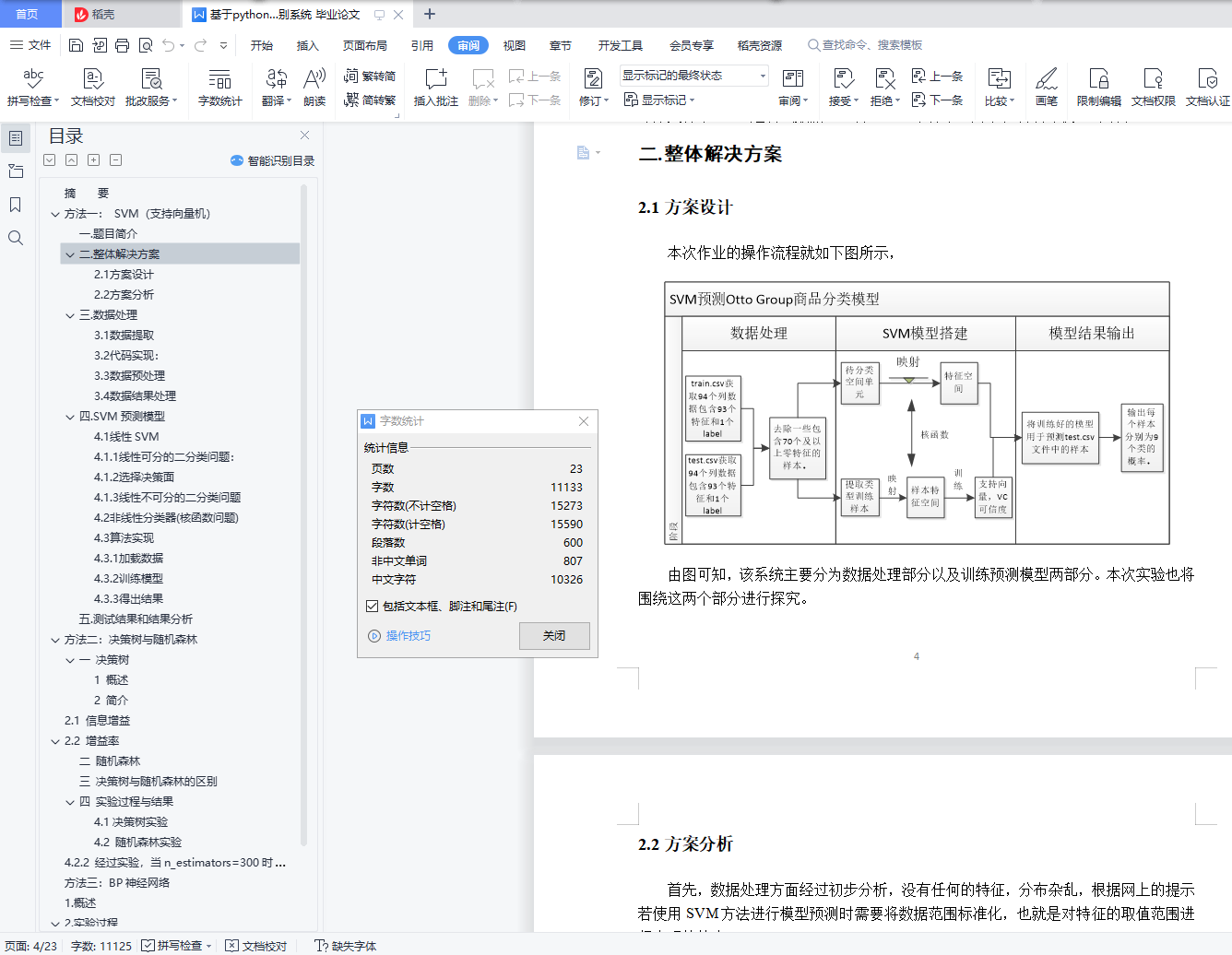This screenshot has height=955, width=1232.
Task: Open 文档认证 document certification
Action: click(x=1208, y=88)
